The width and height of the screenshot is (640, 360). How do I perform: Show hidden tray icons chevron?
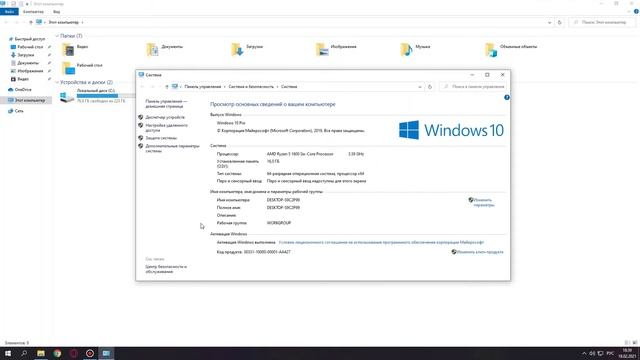(x=584, y=353)
